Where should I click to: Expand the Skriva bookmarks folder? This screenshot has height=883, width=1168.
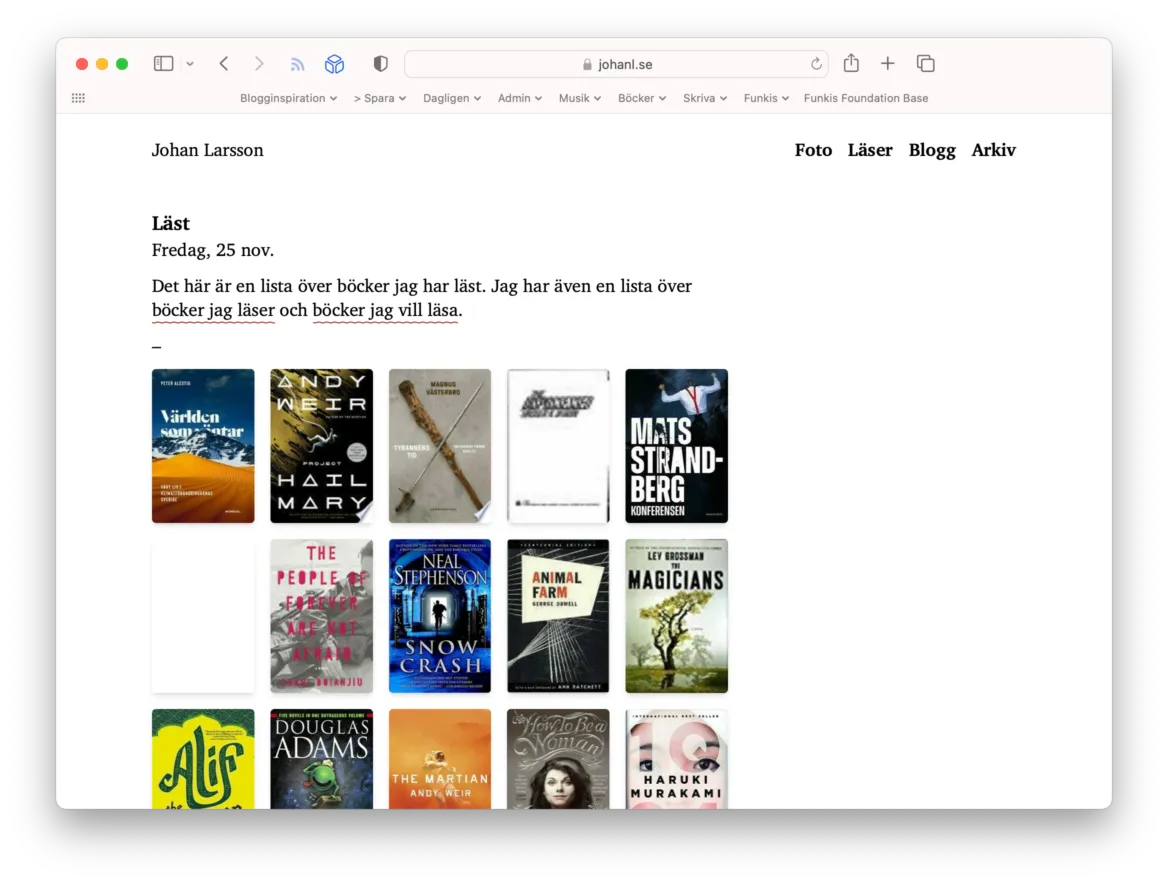[705, 98]
